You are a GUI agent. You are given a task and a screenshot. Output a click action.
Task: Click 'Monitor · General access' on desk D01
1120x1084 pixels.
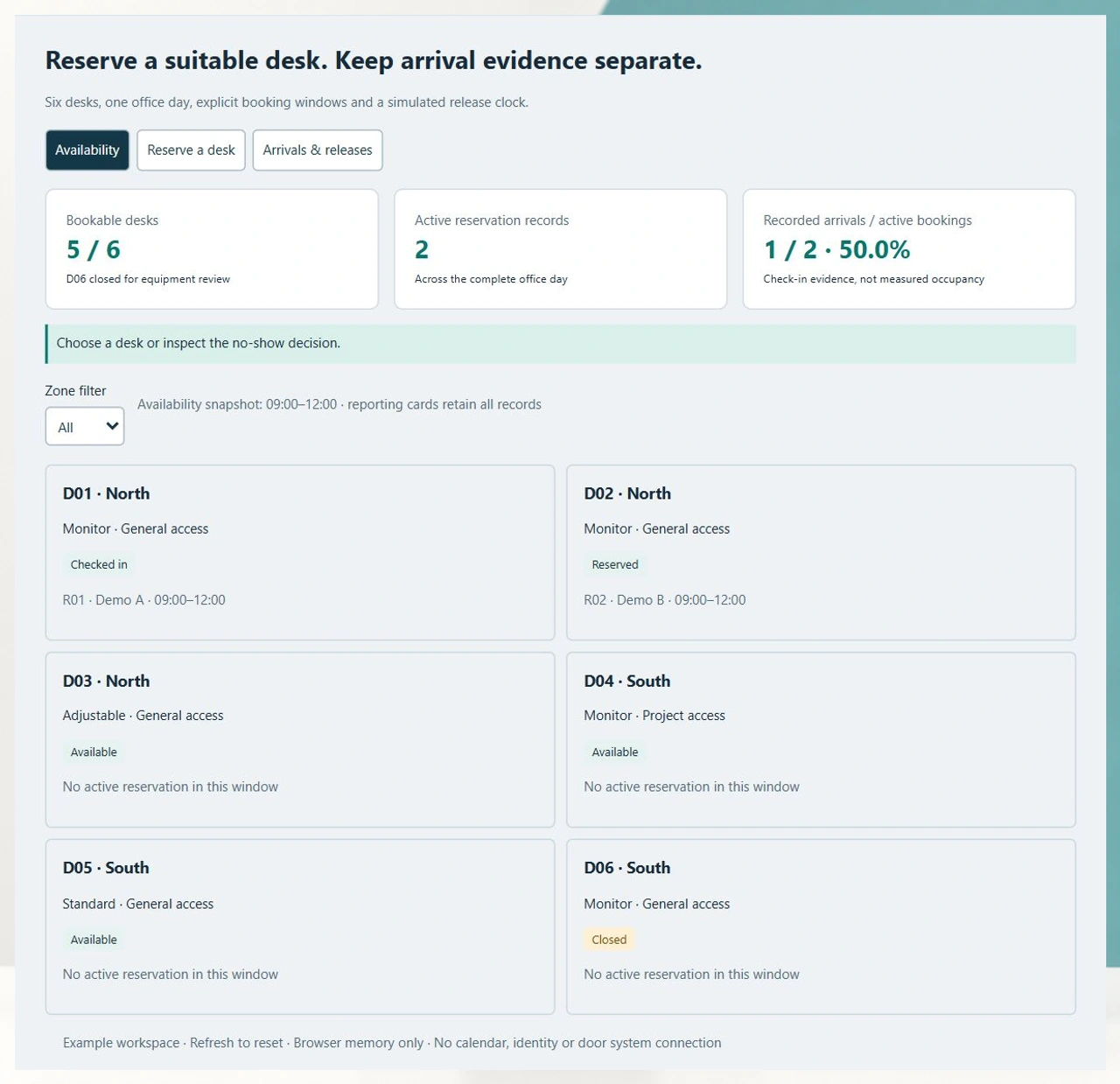136,528
